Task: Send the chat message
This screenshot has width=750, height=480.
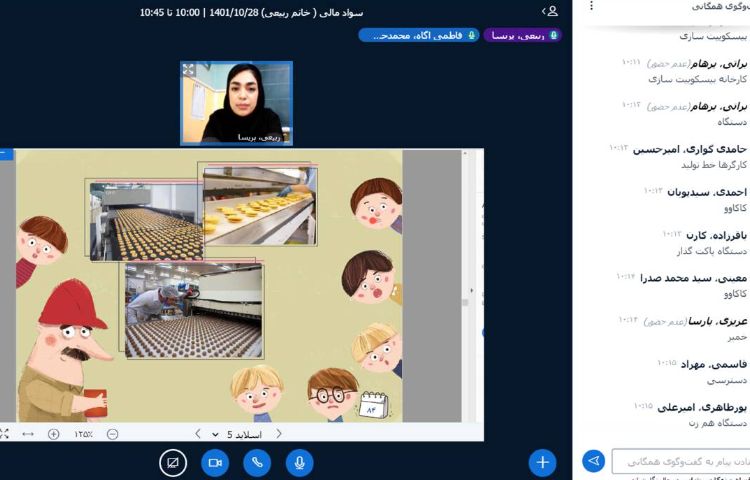Action: click(594, 461)
